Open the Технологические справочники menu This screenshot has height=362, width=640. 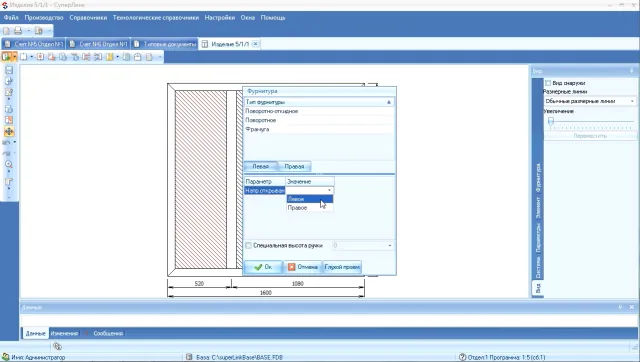coord(156,18)
